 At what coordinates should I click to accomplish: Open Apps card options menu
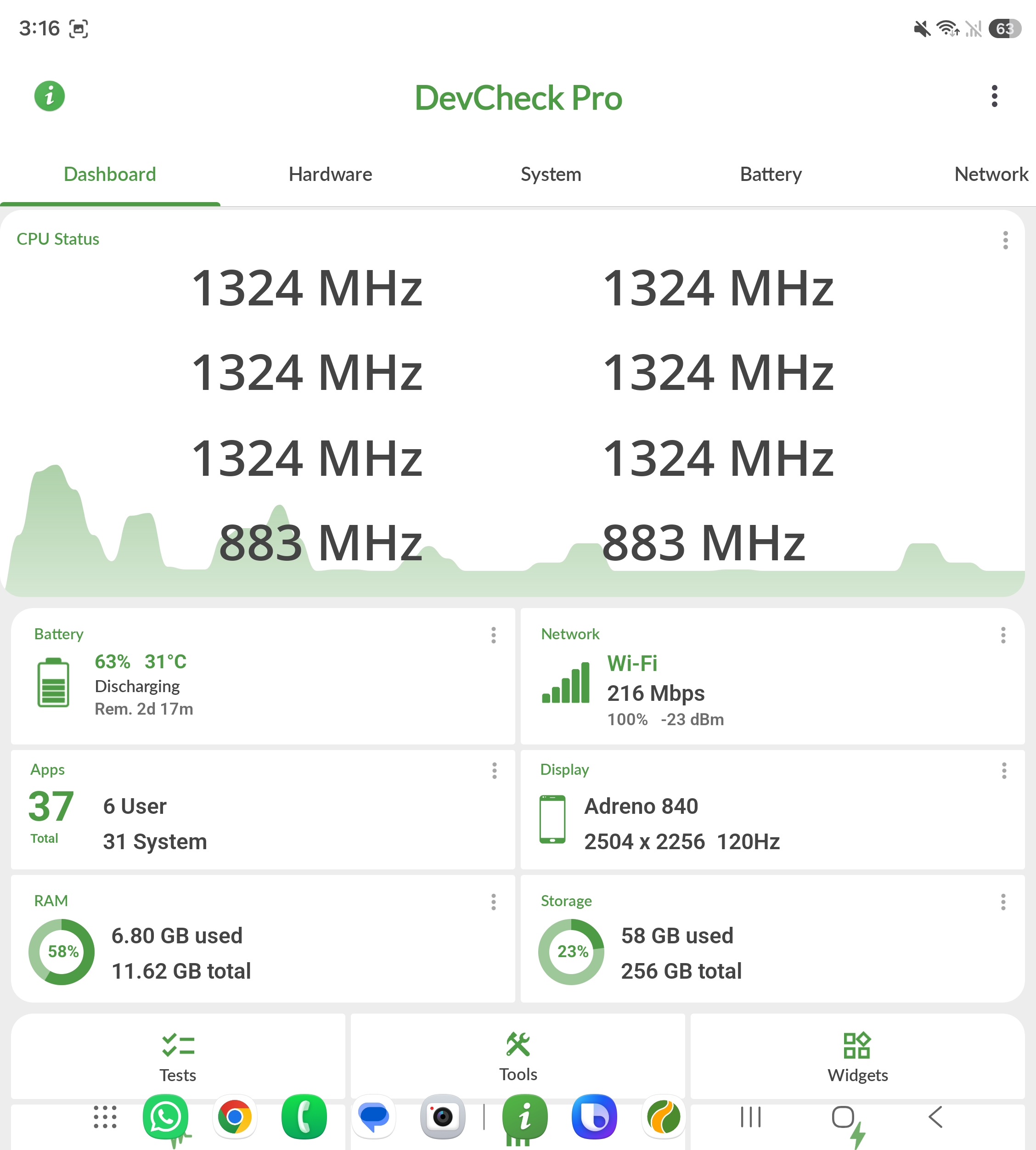[494, 771]
